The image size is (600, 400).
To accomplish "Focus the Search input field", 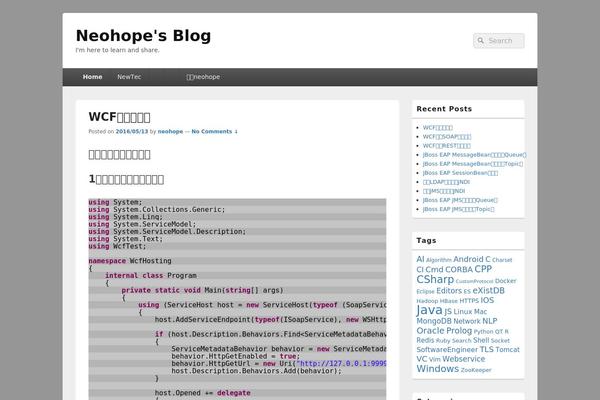I will pos(499,41).
